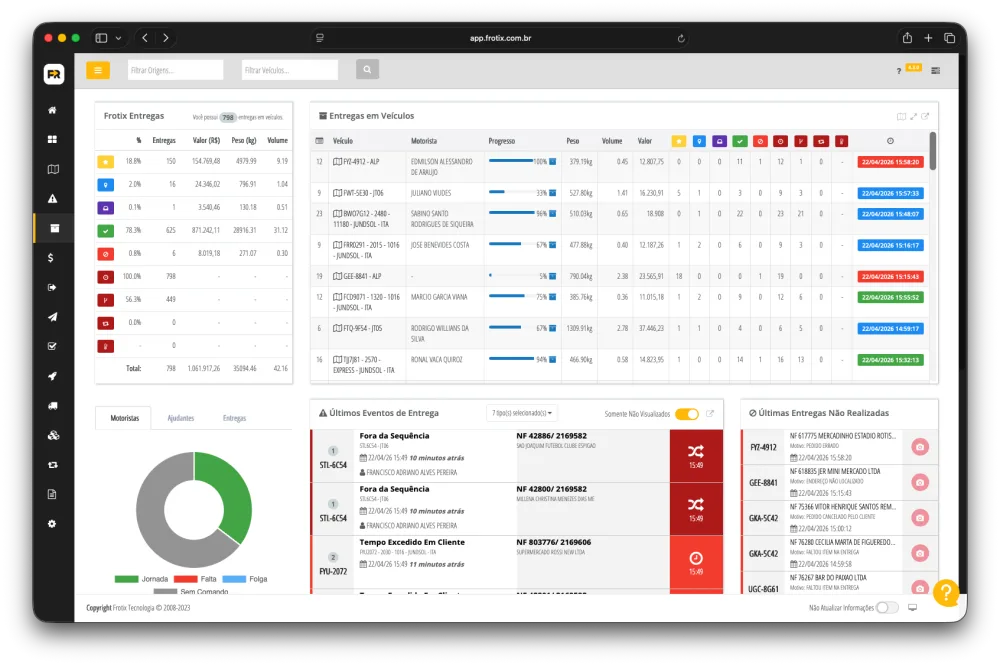
Task: Open the dollar sign finance section in the sidebar
Action: coord(51,258)
